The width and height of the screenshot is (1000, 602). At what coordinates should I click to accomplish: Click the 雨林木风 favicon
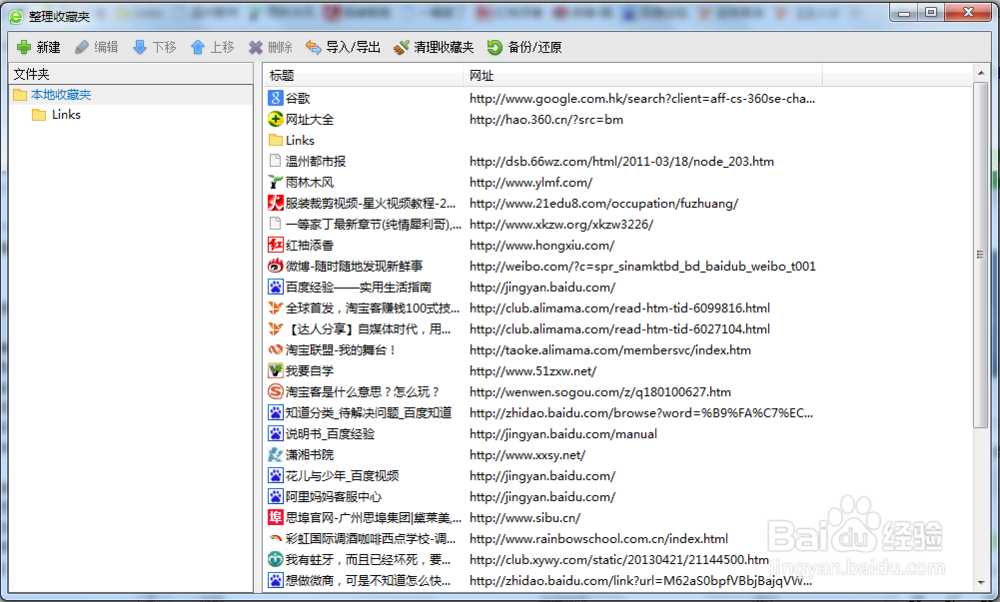click(x=276, y=182)
